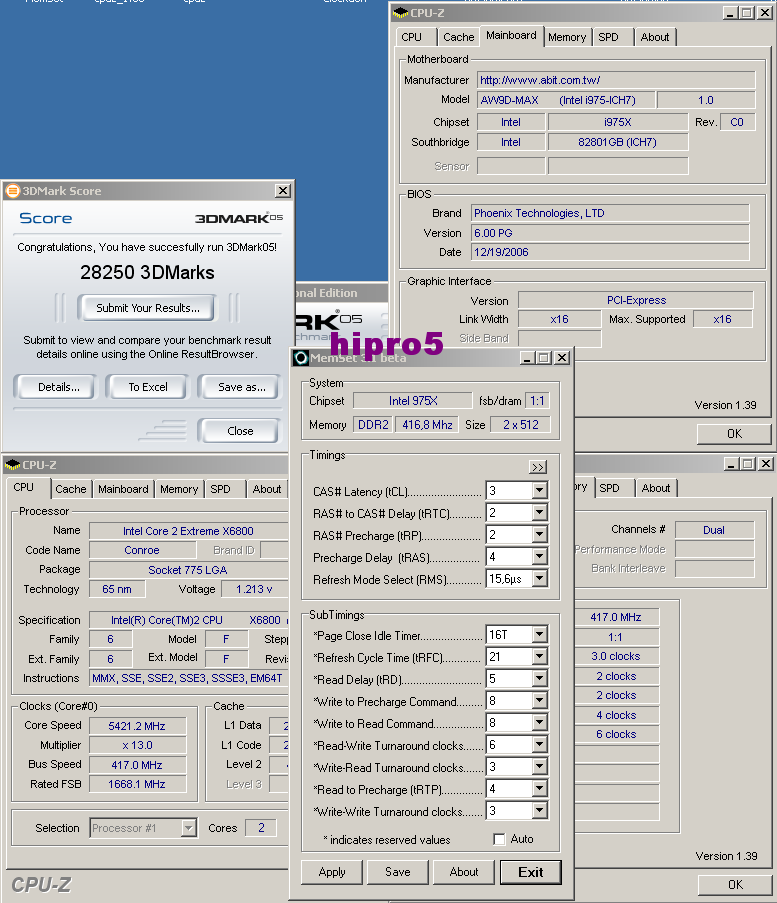Click the Cores count field
Image resolution: width=777 pixels, height=903 pixels.
[261, 828]
